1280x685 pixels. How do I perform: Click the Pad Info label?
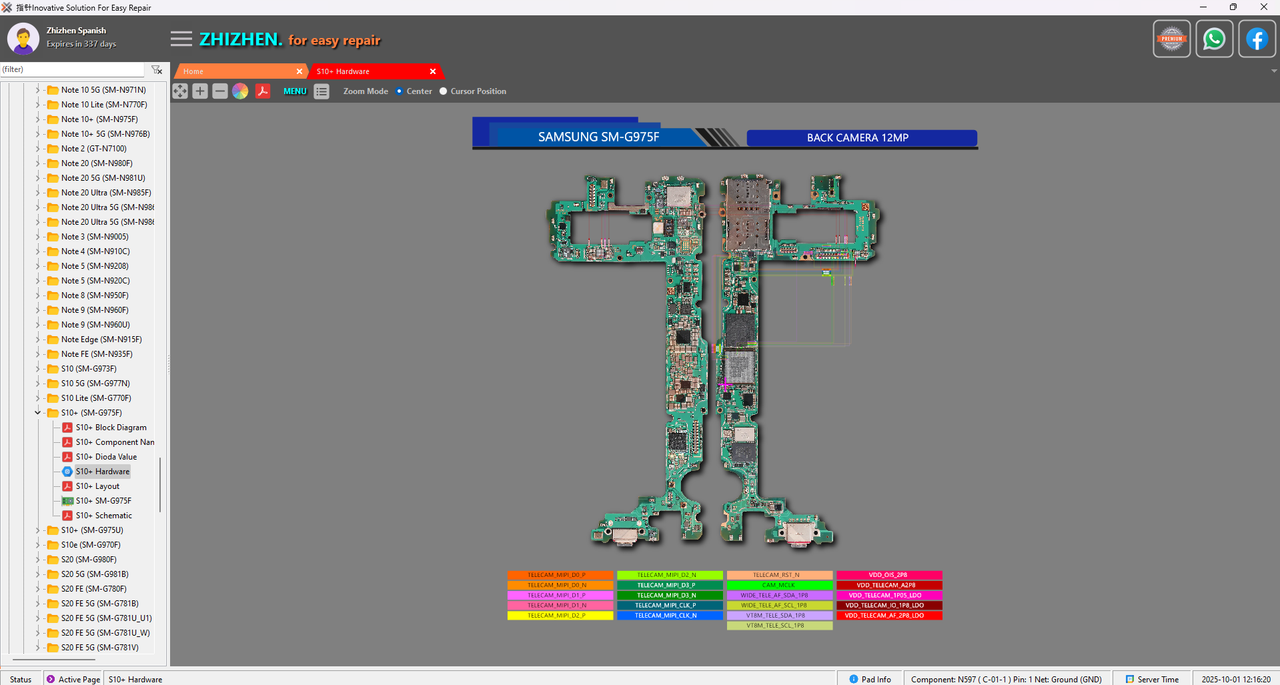(x=876, y=679)
